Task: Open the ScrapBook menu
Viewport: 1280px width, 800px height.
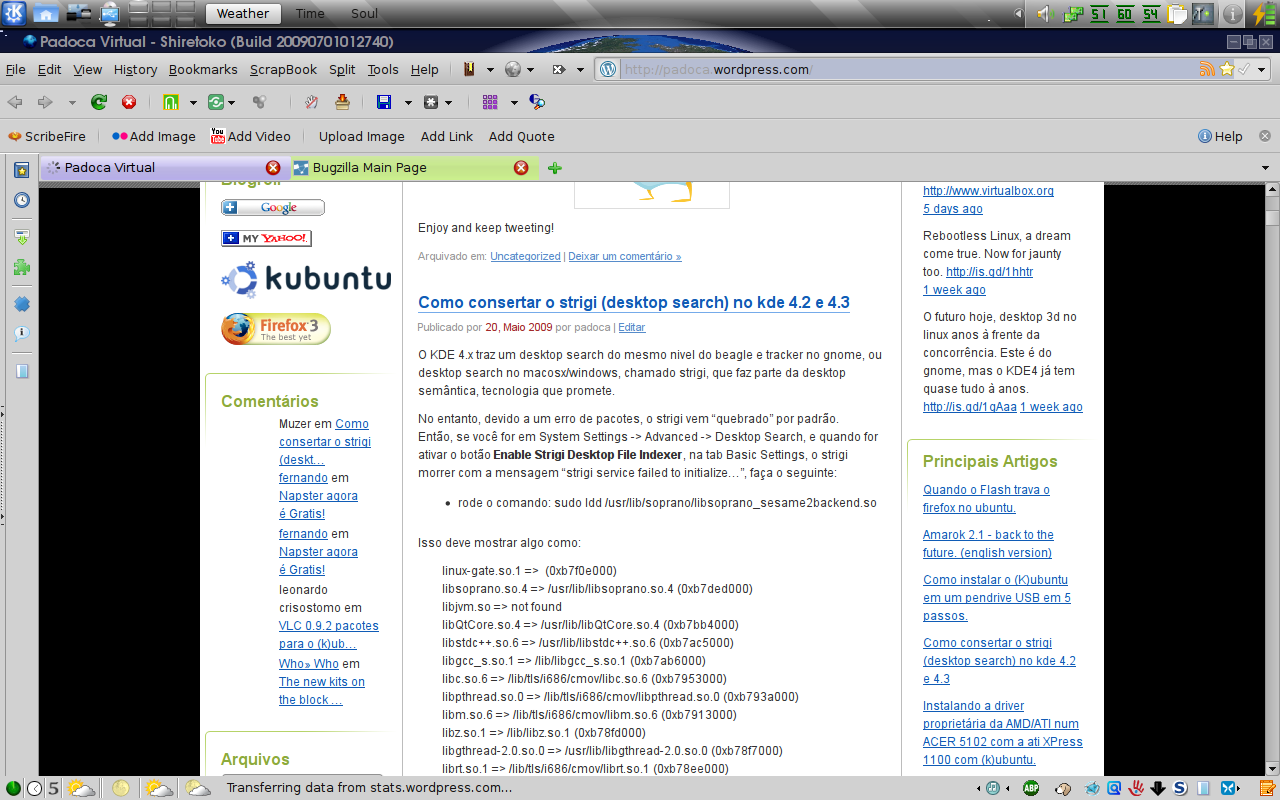Action: click(x=283, y=70)
